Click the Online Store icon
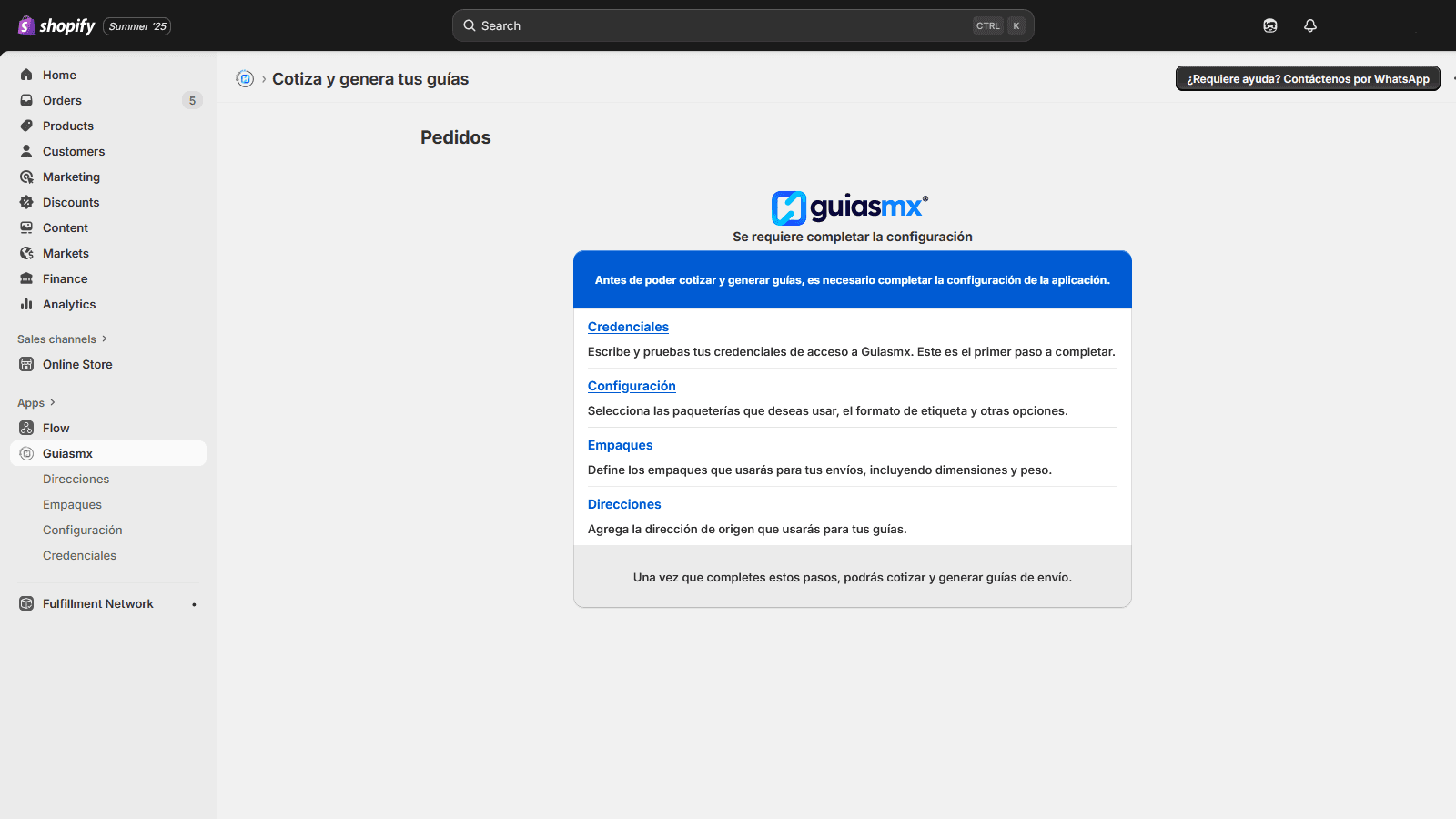 (x=26, y=364)
